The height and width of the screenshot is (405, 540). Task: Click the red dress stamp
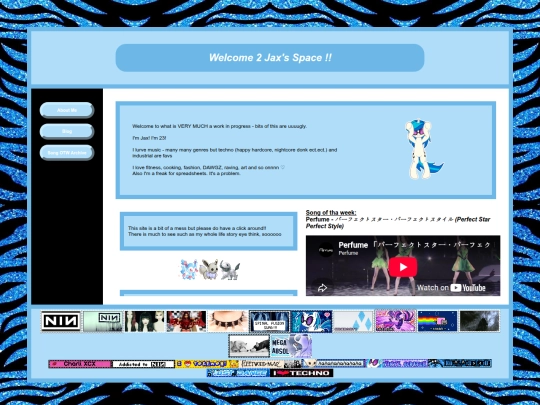[x=186, y=321]
